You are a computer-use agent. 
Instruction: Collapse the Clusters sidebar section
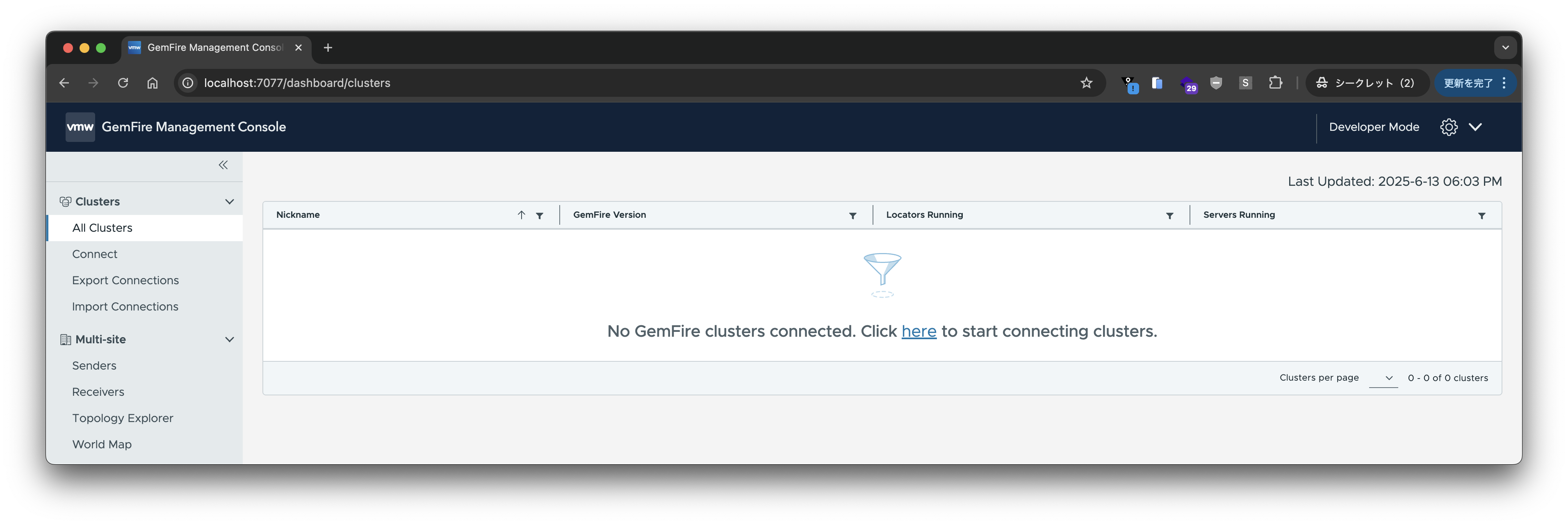(x=230, y=202)
